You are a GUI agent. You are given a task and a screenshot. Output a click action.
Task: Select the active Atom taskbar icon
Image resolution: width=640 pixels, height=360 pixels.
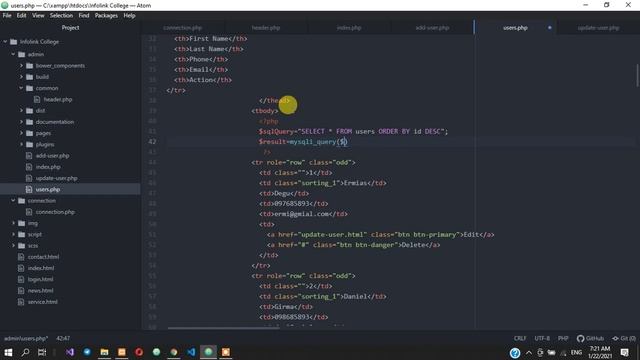(x=209, y=352)
